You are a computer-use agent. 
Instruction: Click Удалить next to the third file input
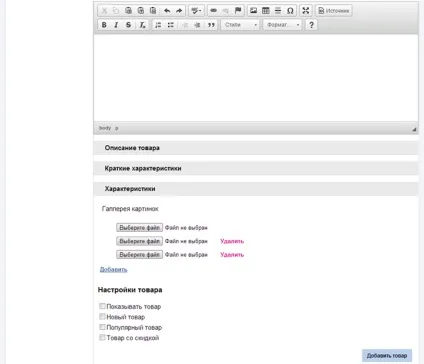click(232, 255)
